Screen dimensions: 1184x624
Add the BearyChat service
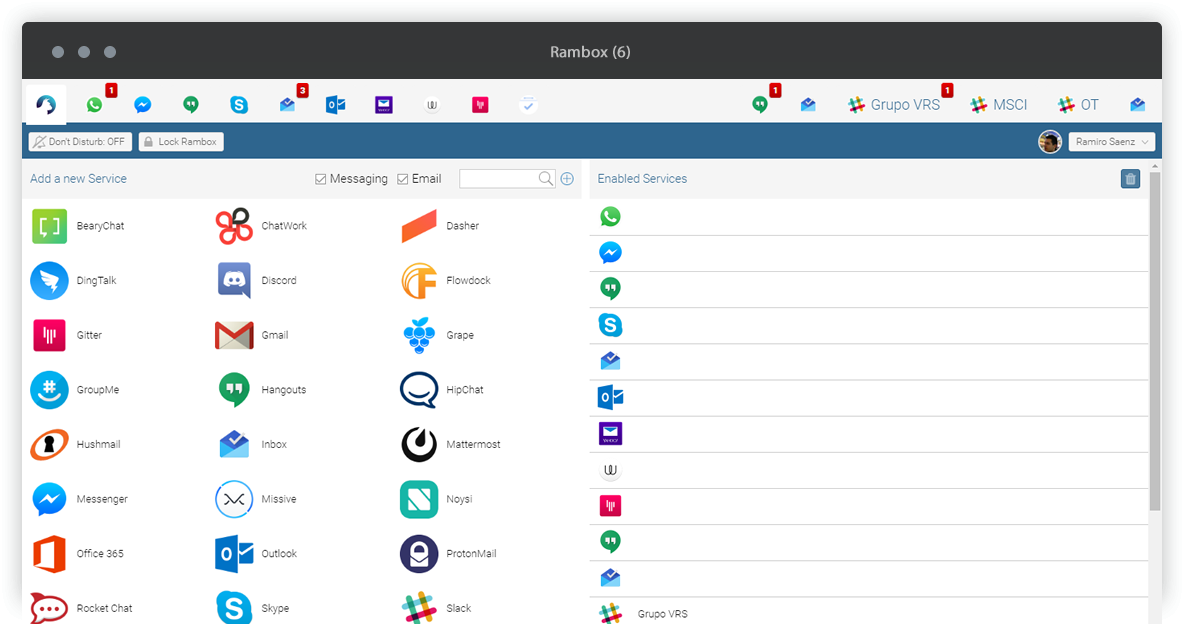(78, 226)
